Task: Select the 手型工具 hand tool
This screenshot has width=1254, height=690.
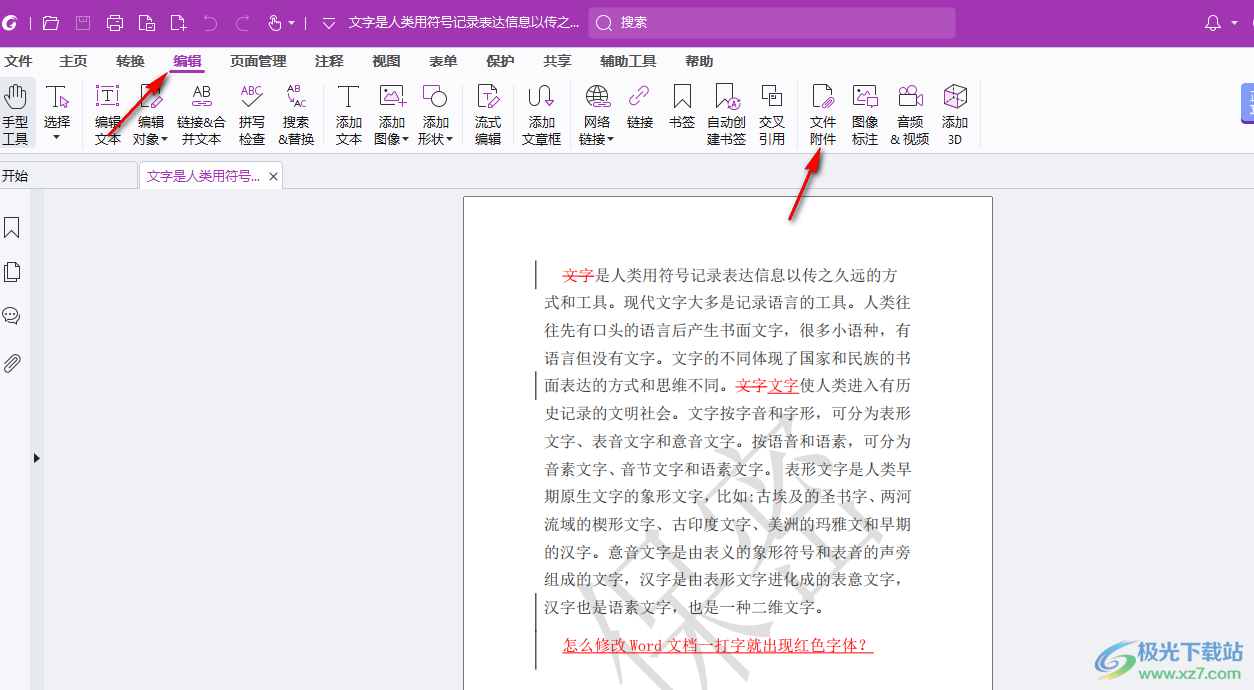Action: [x=15, y=114]
